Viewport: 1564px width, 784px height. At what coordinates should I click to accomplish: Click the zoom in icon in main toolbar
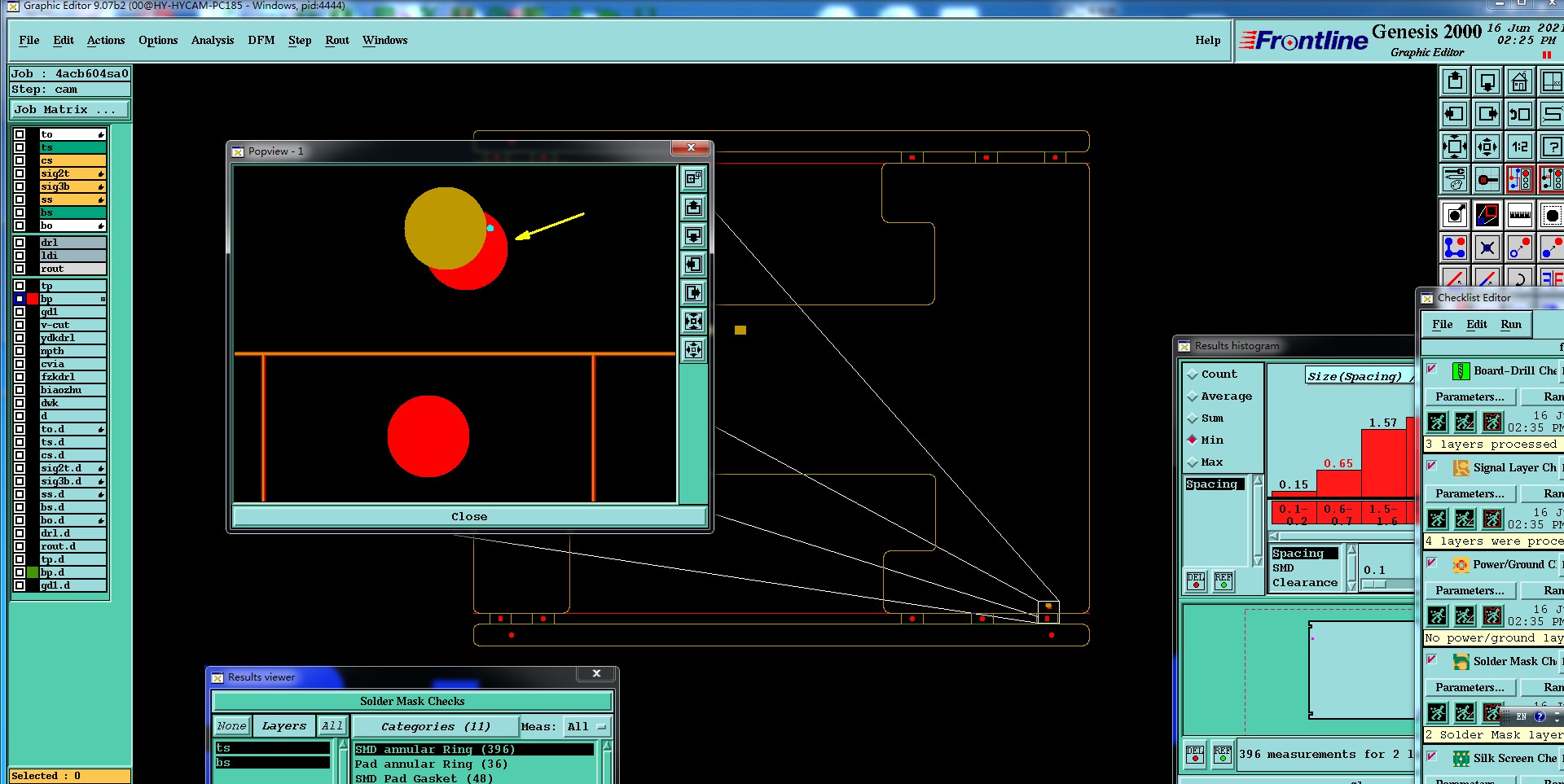coord(1455,147)
